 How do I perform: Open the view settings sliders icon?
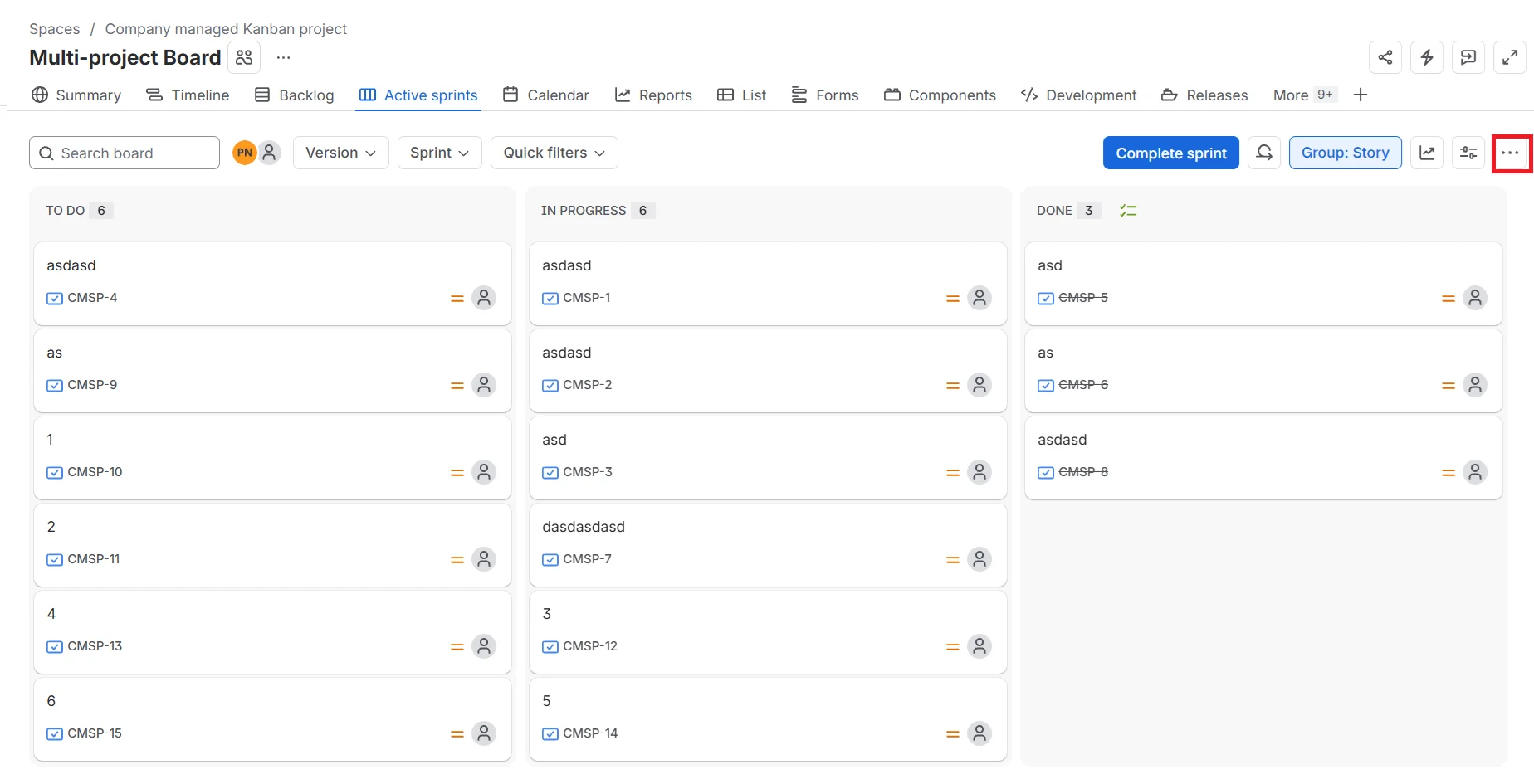[1468, 153]
